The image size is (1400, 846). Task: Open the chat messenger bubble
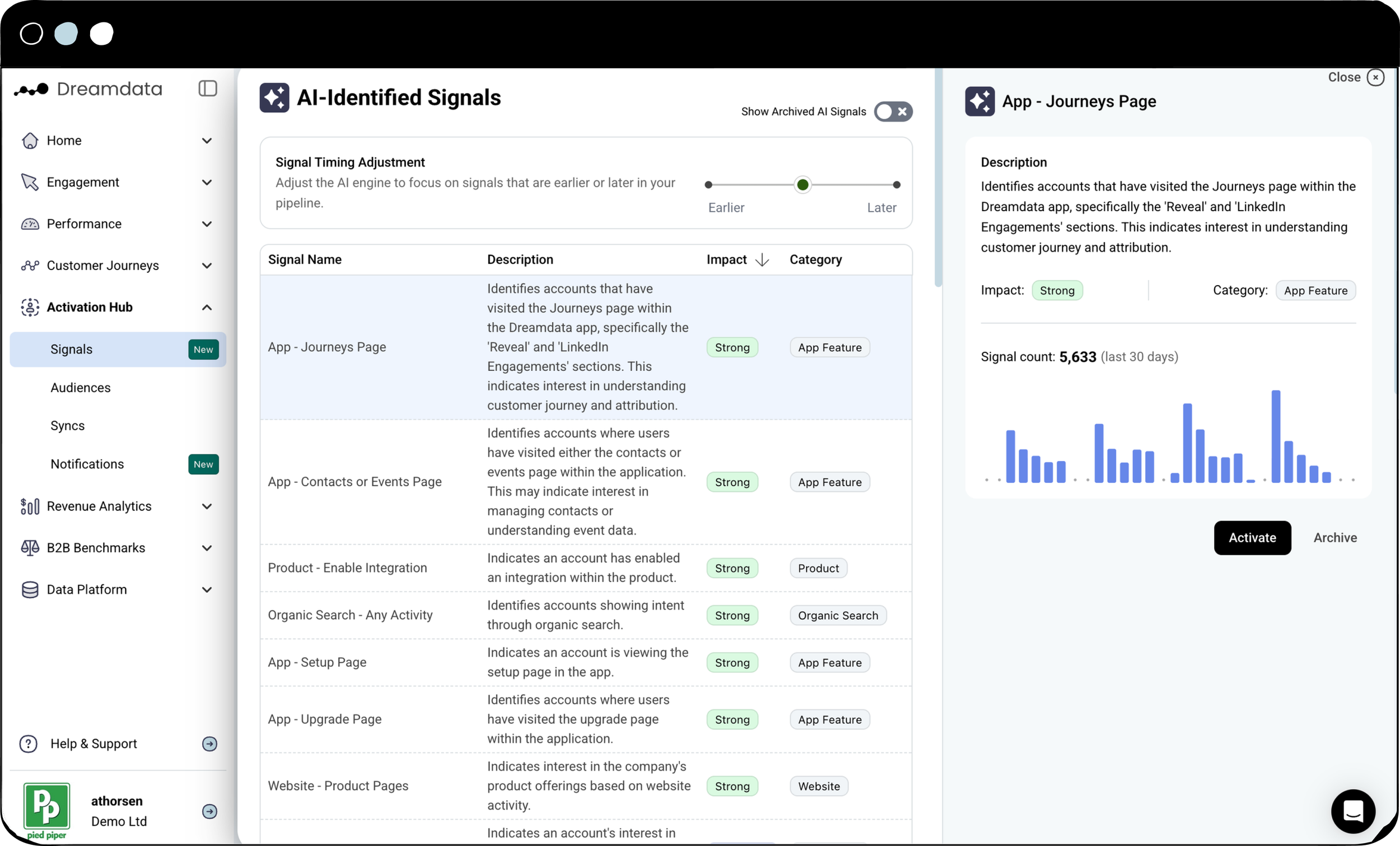[1353, 811]
